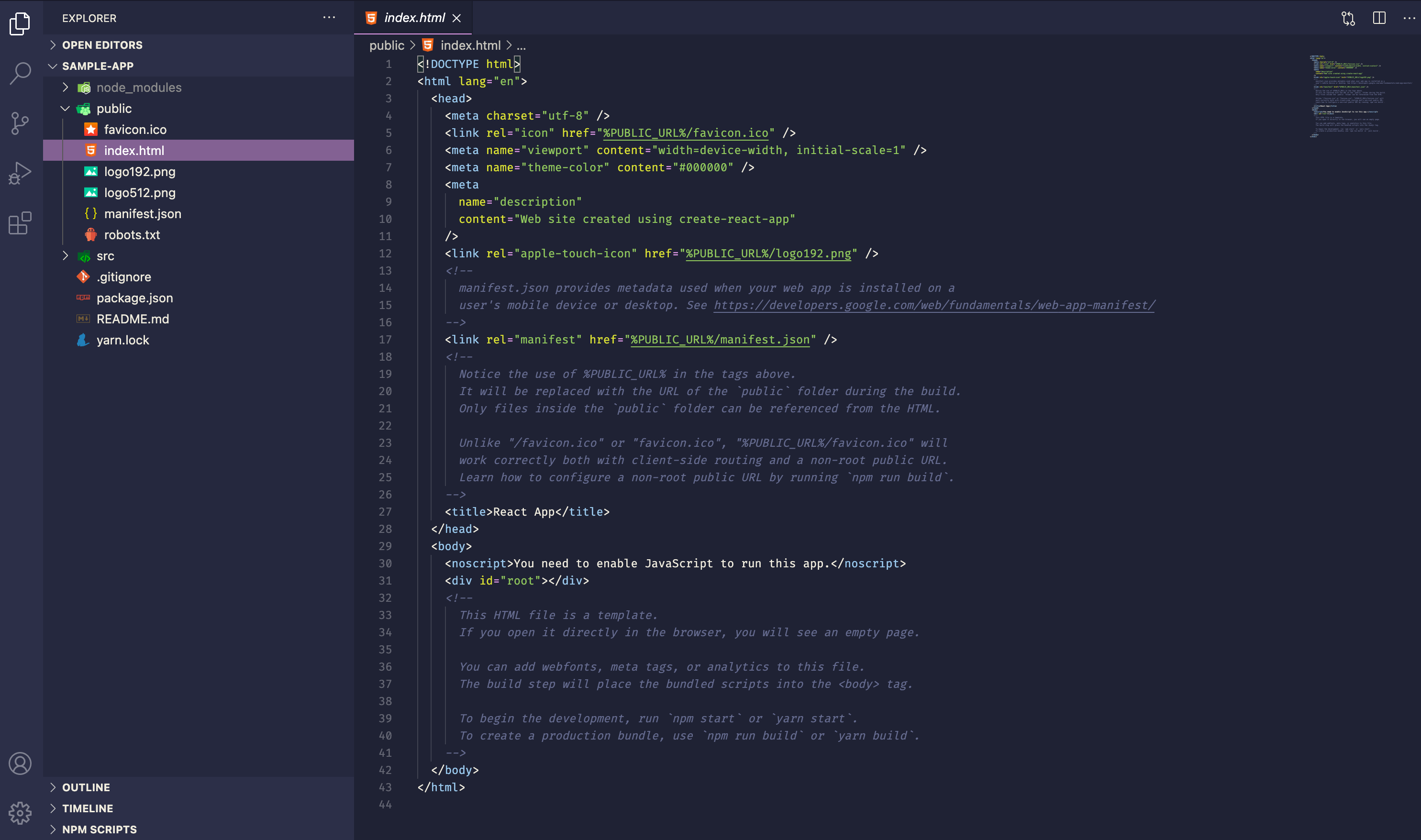Close the index.html tab
Viewport: 1421px width, 840px height.
pyautogui.click(x=457, y=18)
